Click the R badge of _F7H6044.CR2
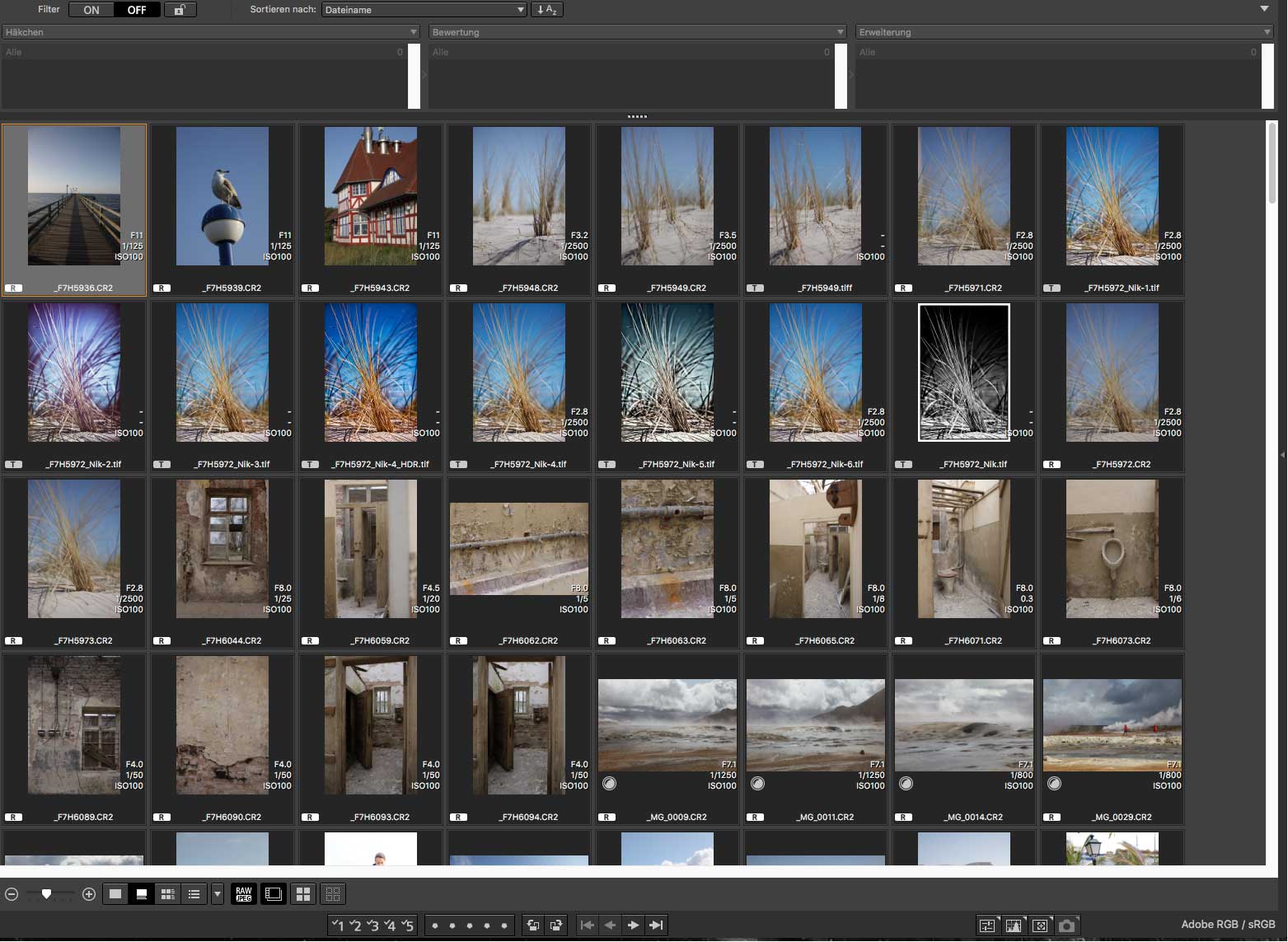1288x942 pixels. (162, 641)
